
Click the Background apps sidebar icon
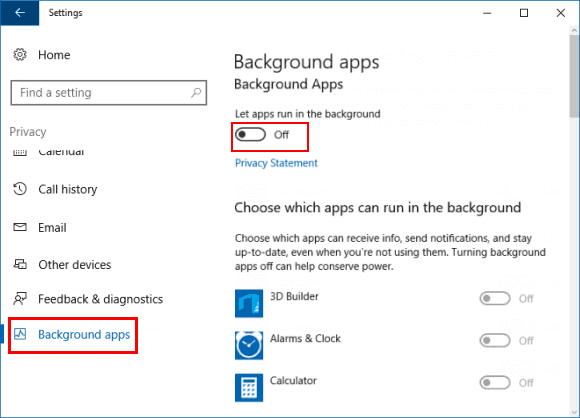pos(20,334)
